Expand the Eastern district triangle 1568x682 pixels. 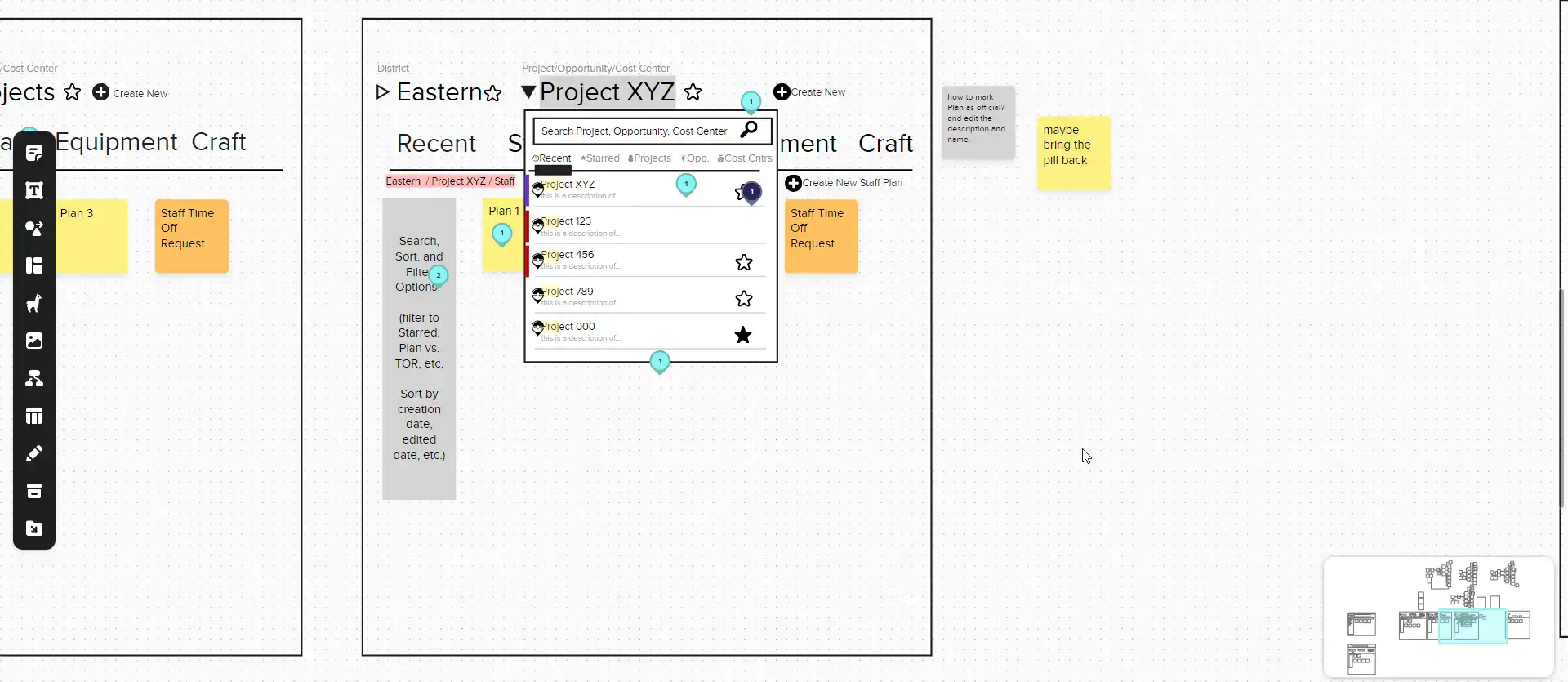click(x=382, y=92)
